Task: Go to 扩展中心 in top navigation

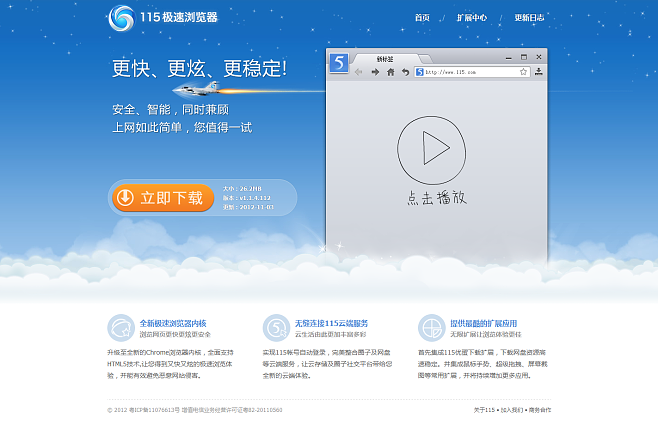Action: point(472,18)
